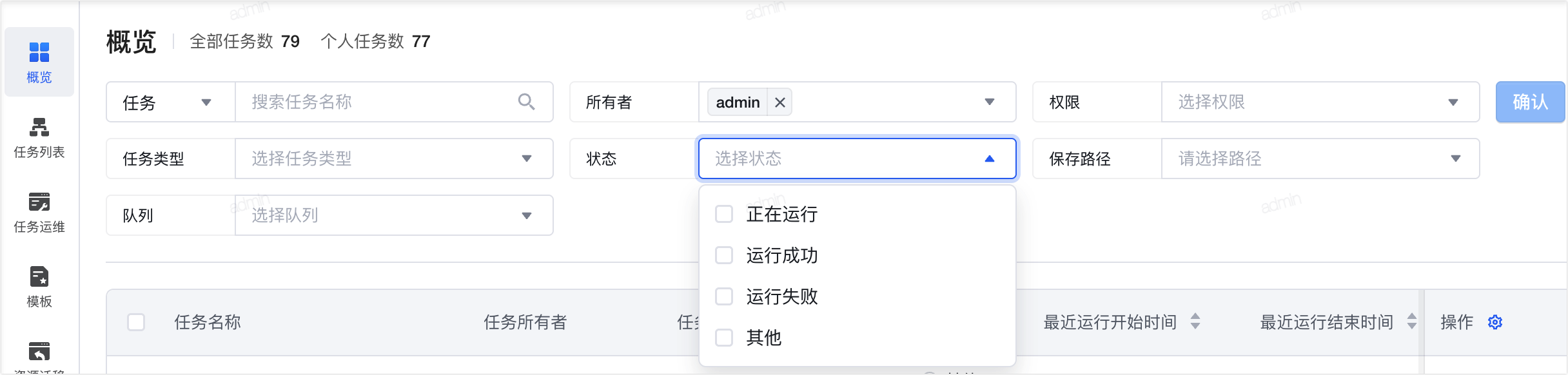Image resolution: width=1568 pixels, height=375 pixels.
Task: Expand the 选择权限 dropdown
Action: (x=1320, y=102)
